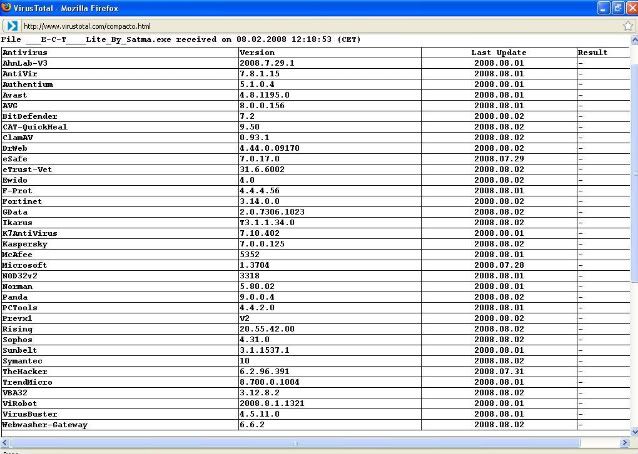Select the Authentium antivirus name
Viewport: 638px width, 454px height.
tap(28, 84)
